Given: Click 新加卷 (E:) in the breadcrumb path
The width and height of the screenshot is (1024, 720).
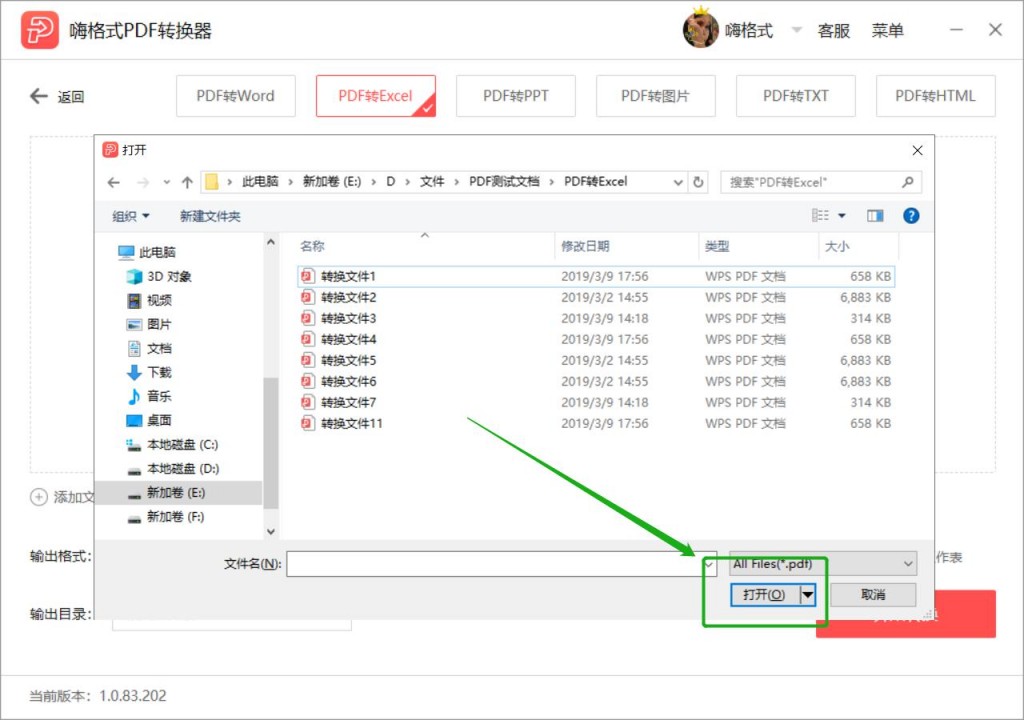Looking at the screenshot, I should tap(332, 182).
